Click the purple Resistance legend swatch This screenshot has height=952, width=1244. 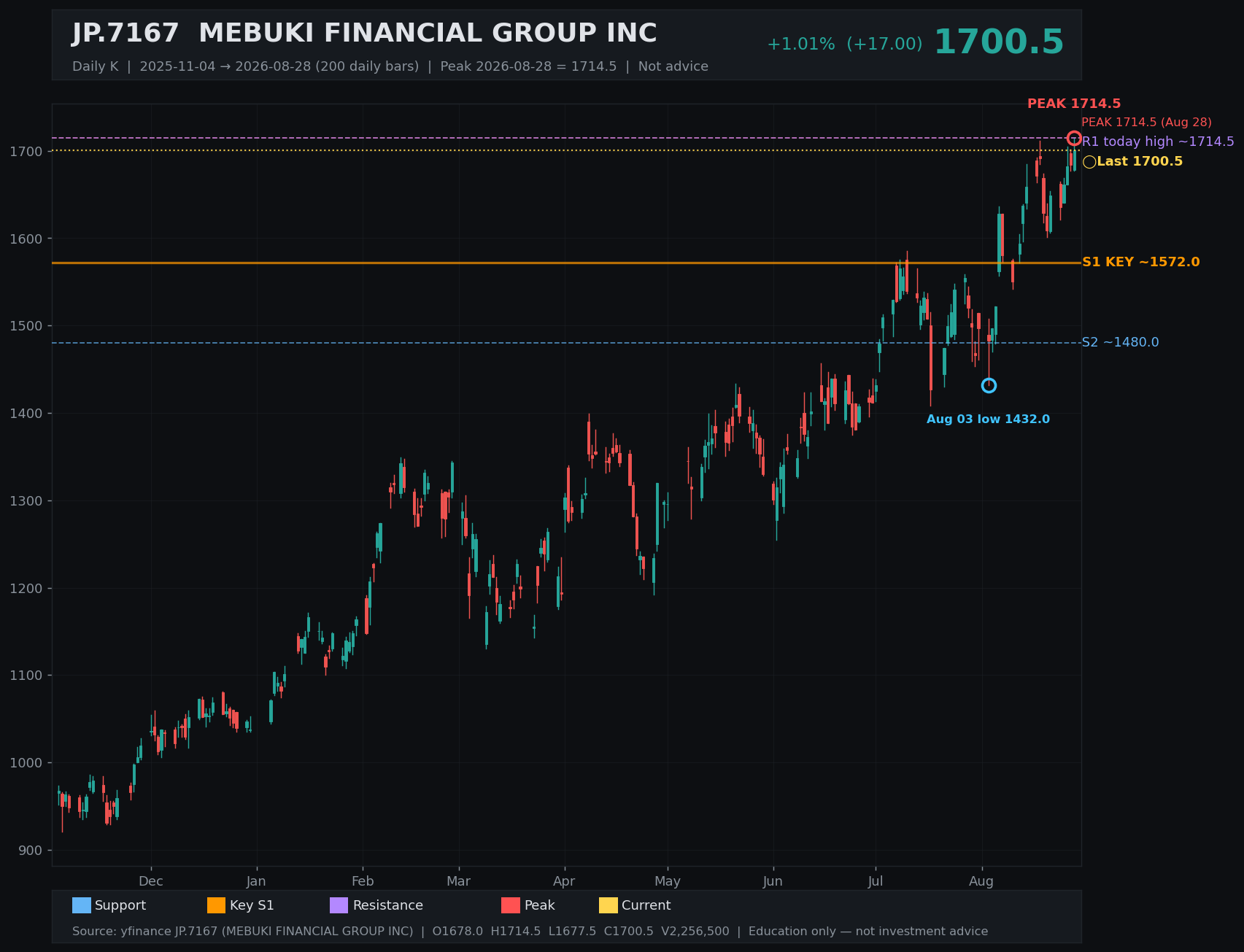pos(339,905)
